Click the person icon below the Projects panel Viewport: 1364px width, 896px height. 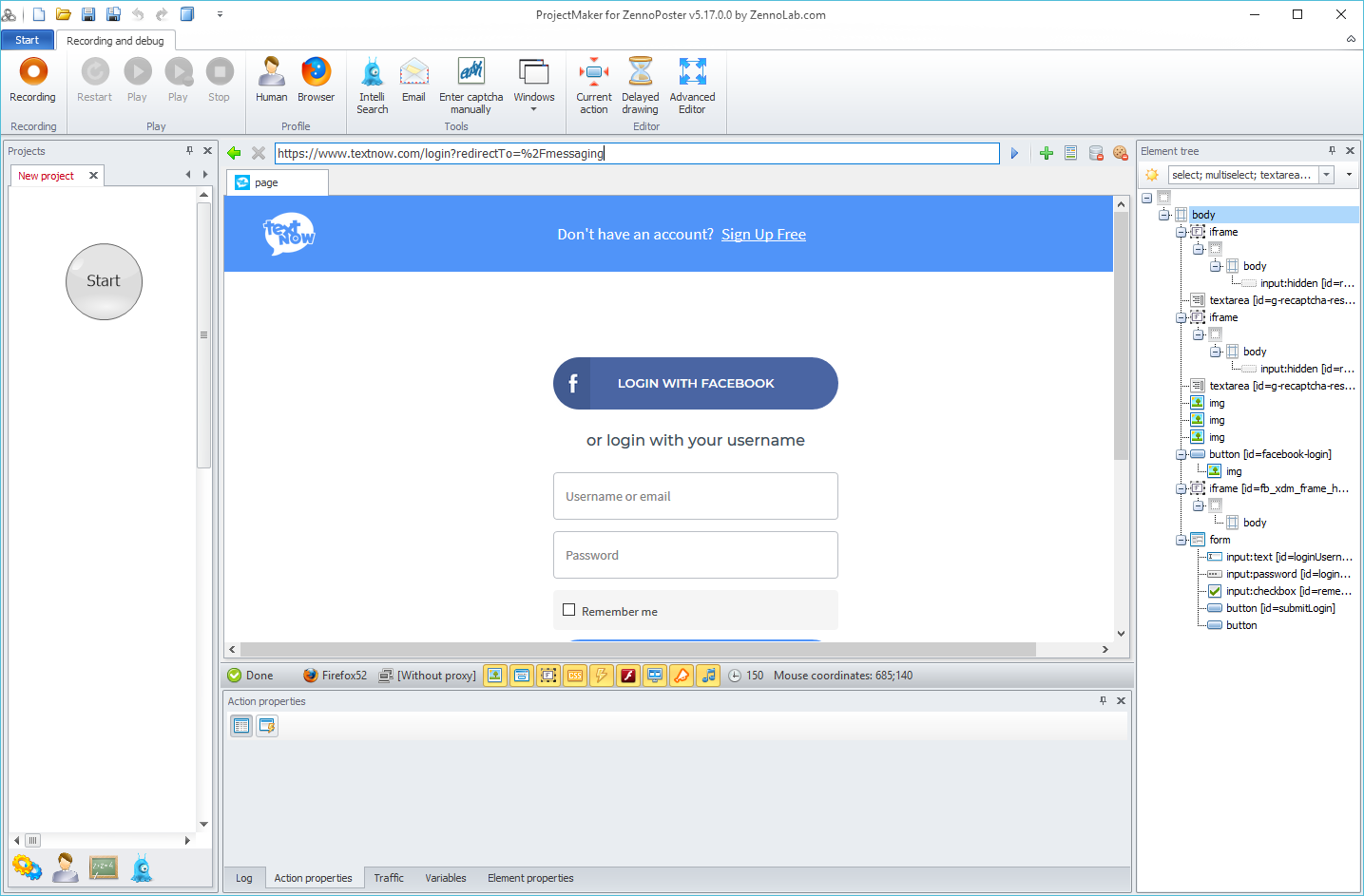click(66, 867)
